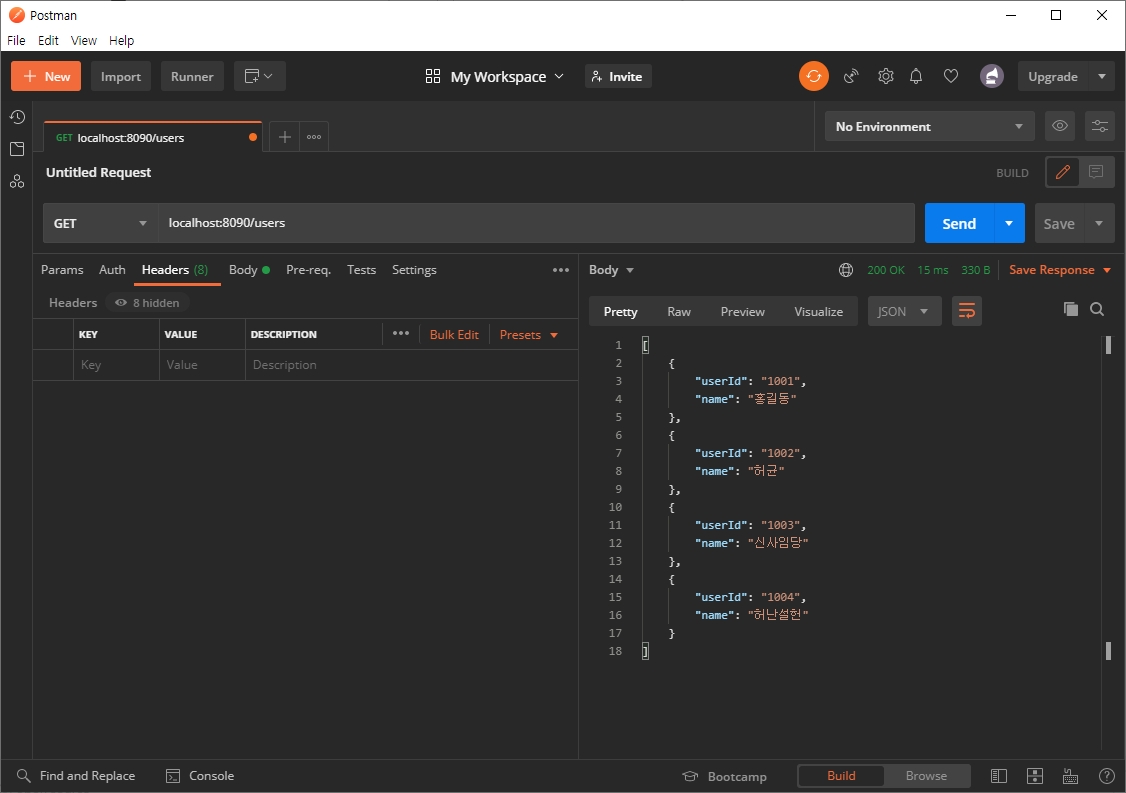Toggle word wrap in response body

[967, 311]
